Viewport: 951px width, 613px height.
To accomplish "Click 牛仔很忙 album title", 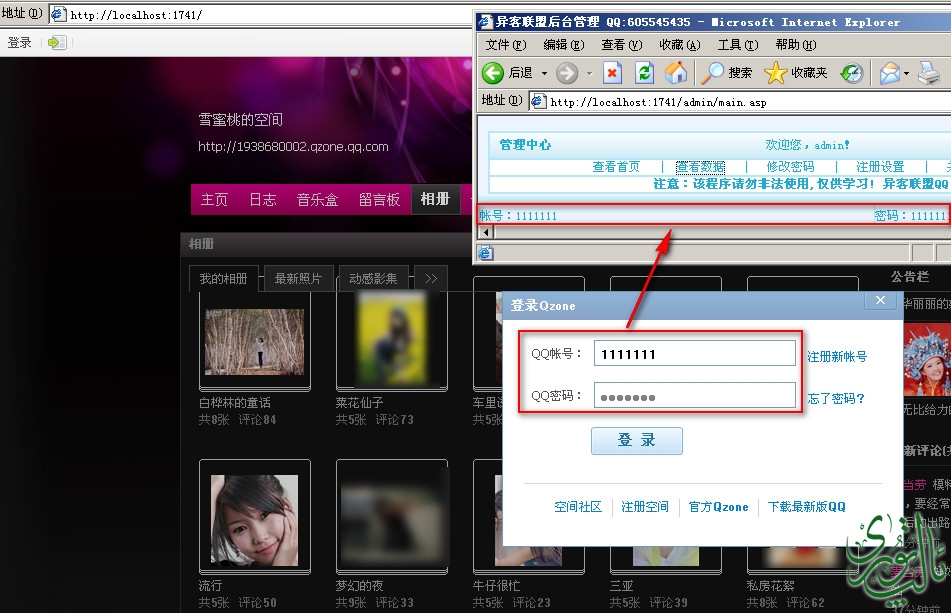I will click(x=496, y=586).
